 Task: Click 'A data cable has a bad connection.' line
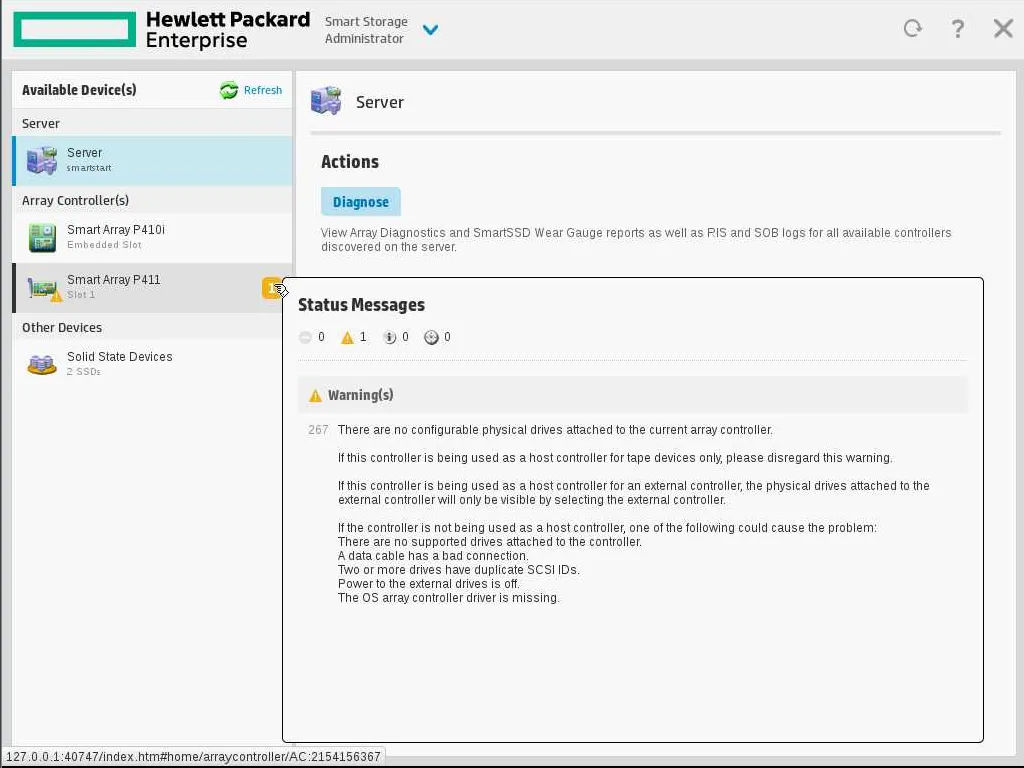point(433,556)
